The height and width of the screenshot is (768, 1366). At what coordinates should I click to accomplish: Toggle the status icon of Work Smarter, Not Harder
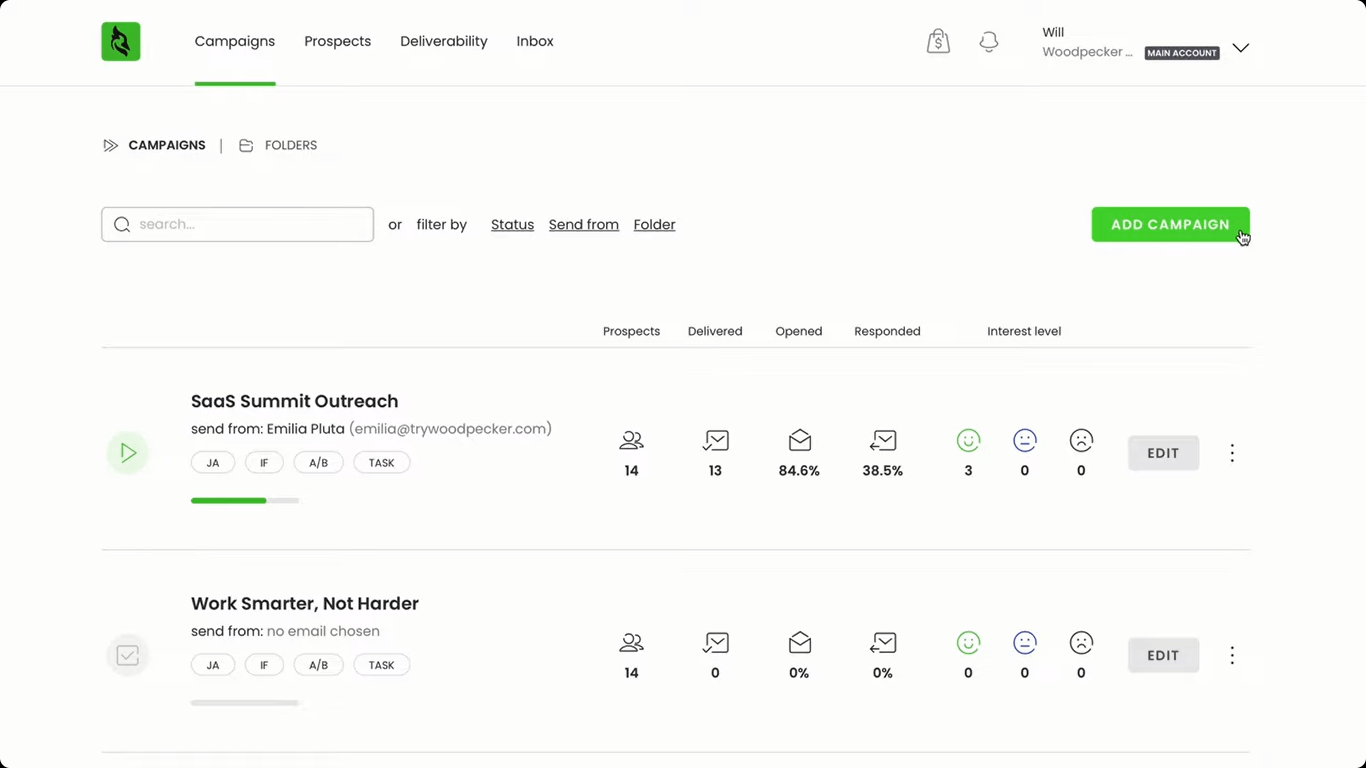128,656
